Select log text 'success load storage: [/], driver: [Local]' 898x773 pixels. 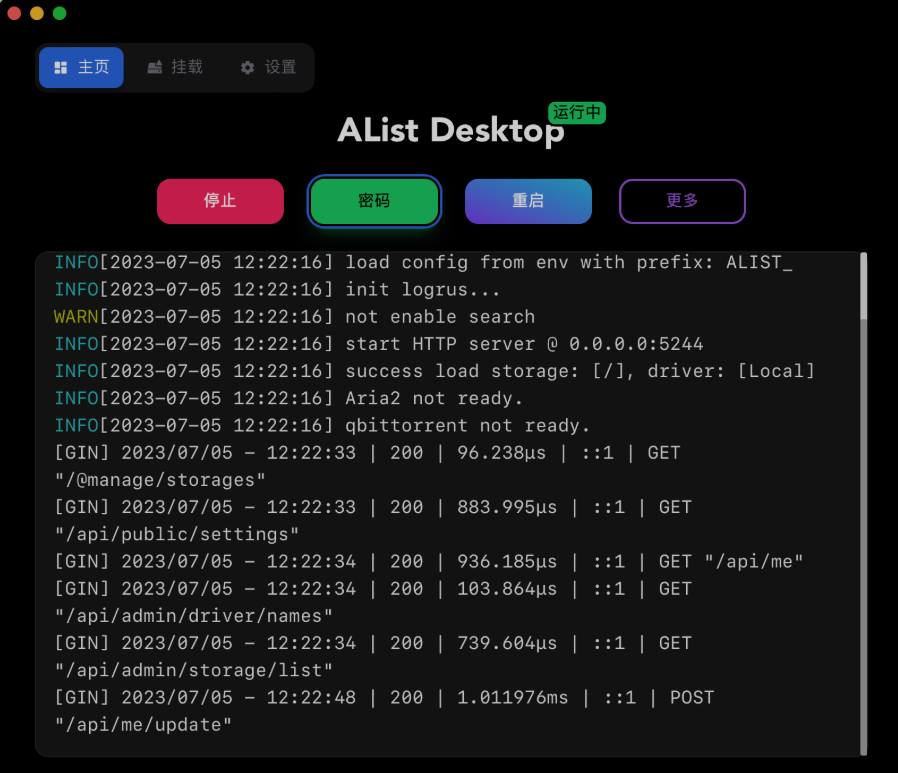[580, 371]
